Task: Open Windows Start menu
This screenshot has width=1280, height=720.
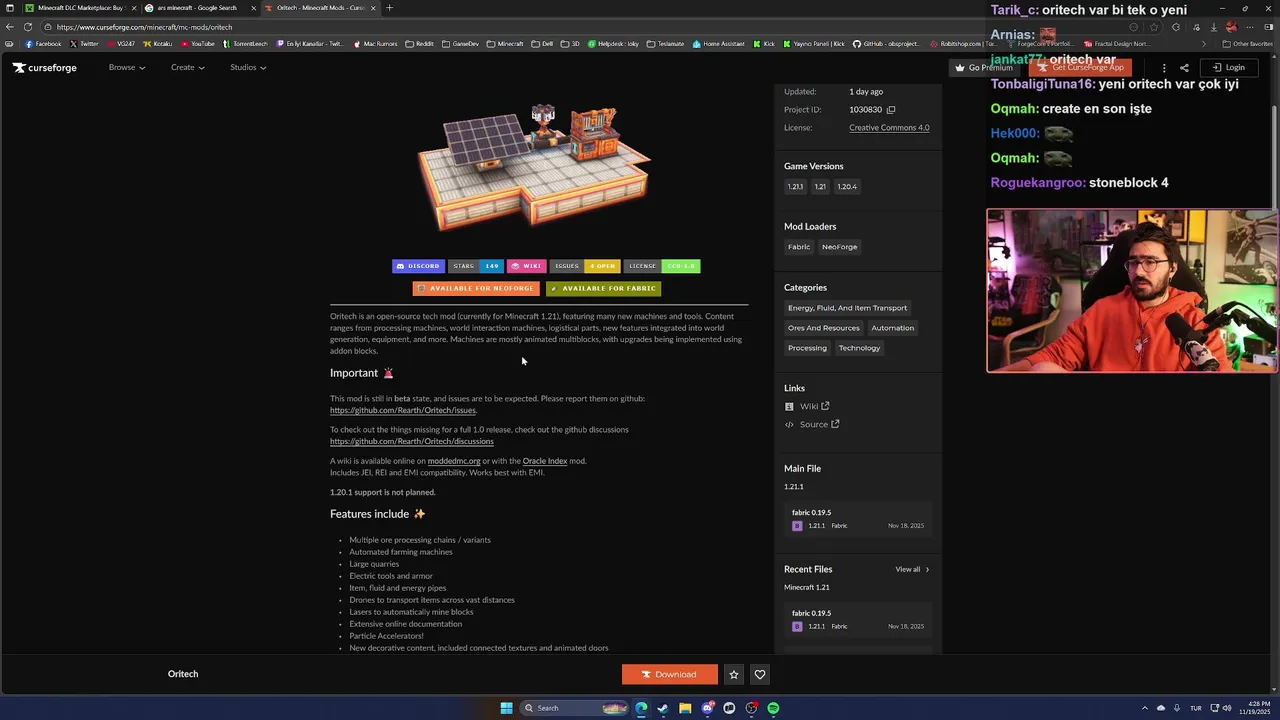Action: point(506,708)
